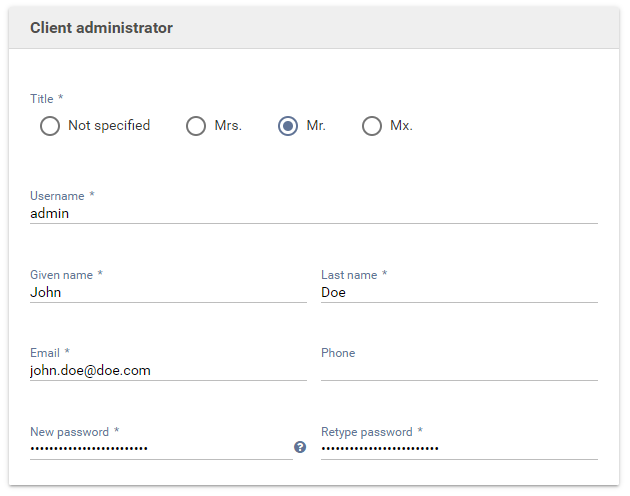The width and height of the screenshot is (630, 496).
Task: Select the 'Not specified' title radio button
Action: [50, 126]
